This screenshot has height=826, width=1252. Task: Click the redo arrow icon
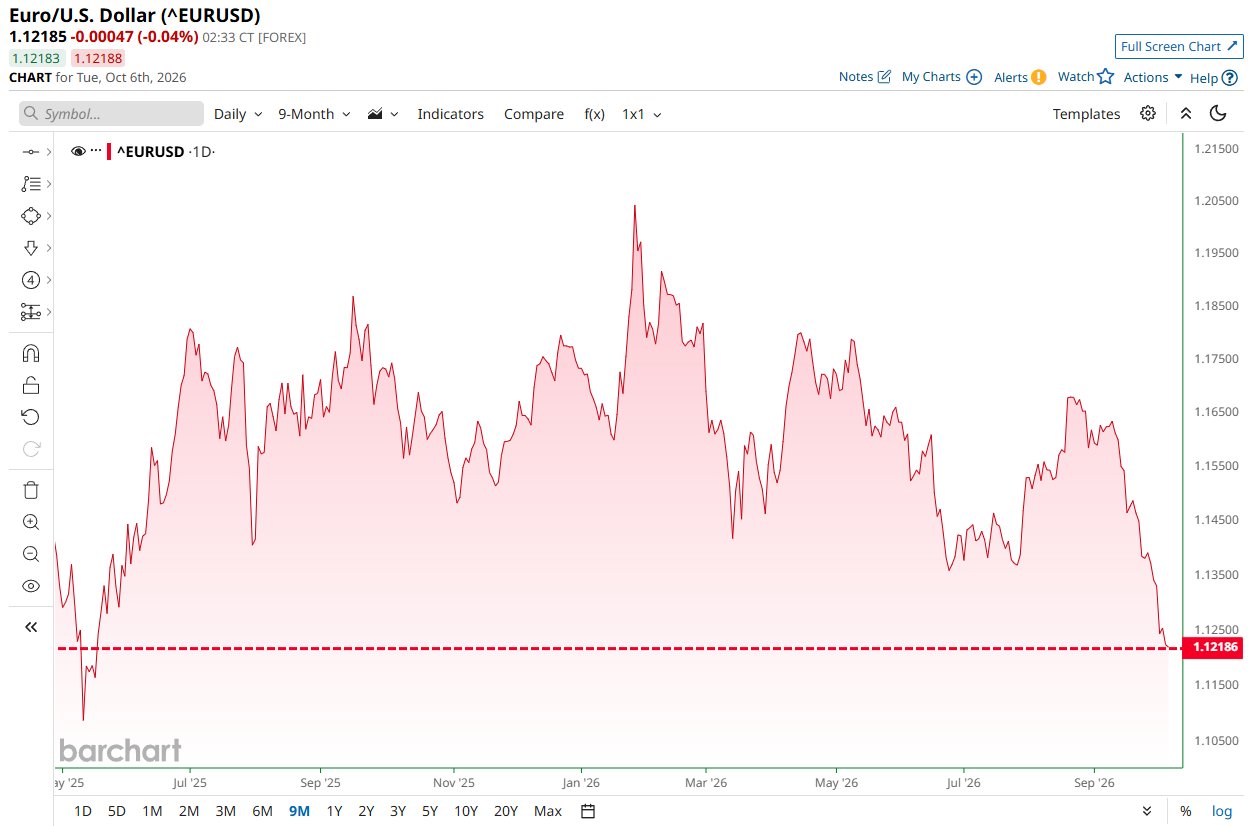pos(30,449)
